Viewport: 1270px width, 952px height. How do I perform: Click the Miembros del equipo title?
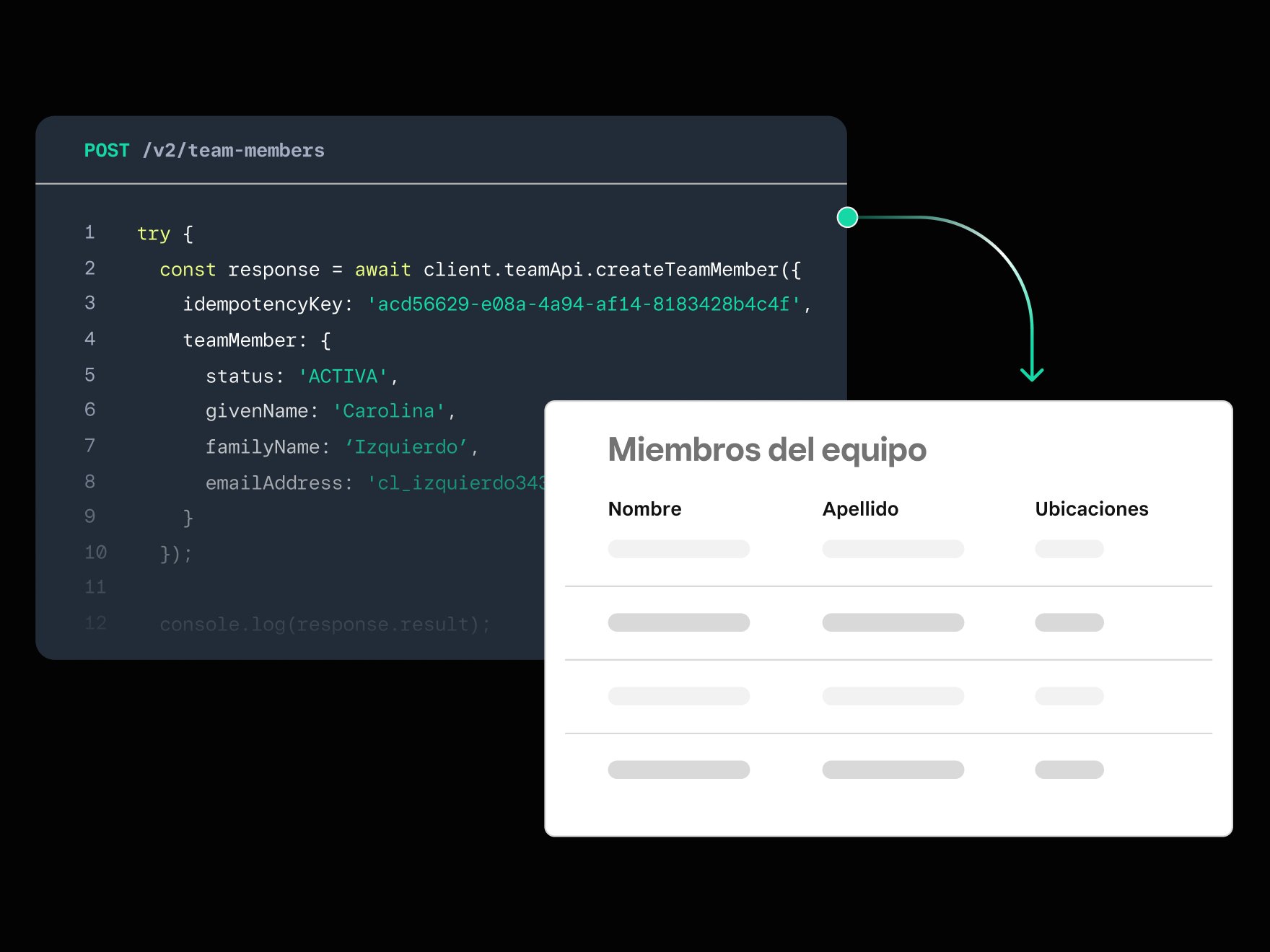(x=767, y=450)
